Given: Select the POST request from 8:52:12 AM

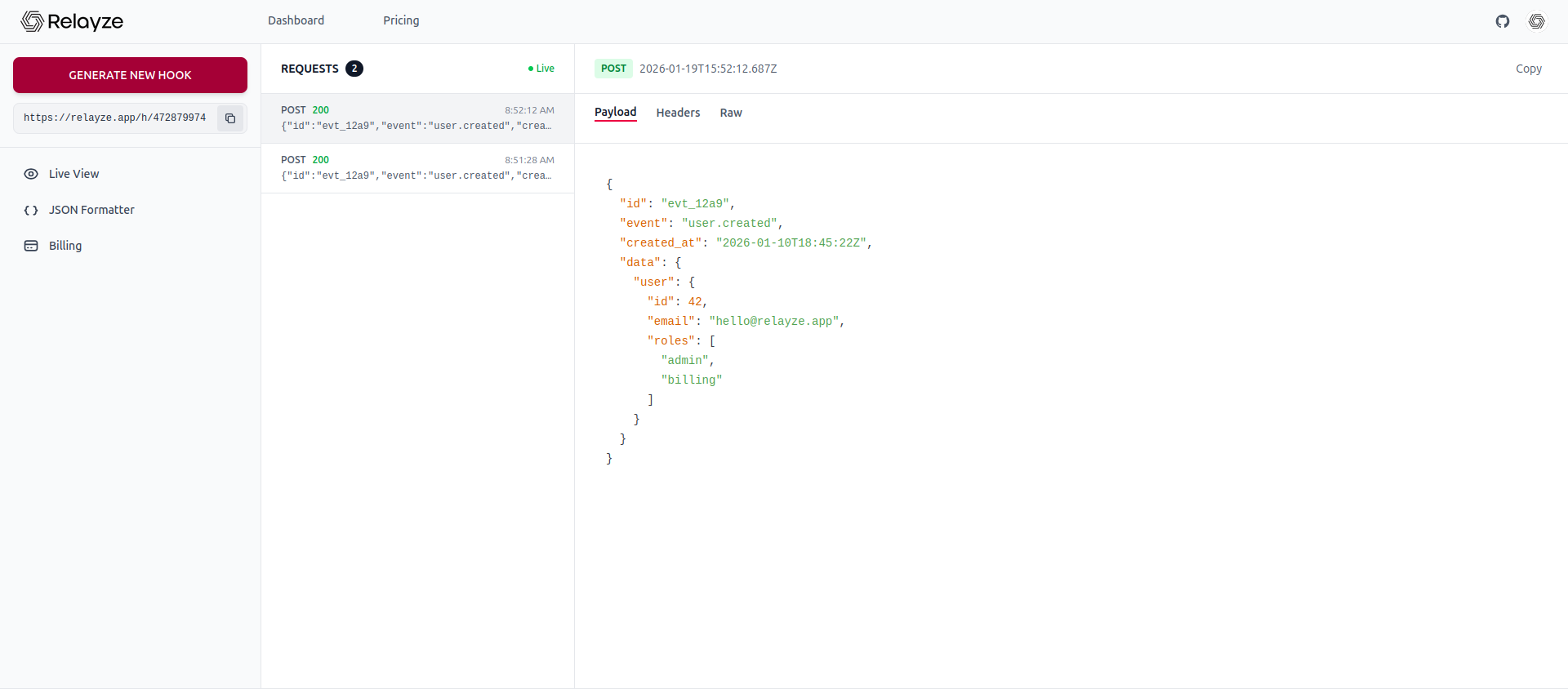Looking at the screenshot, I should [417, 118].
